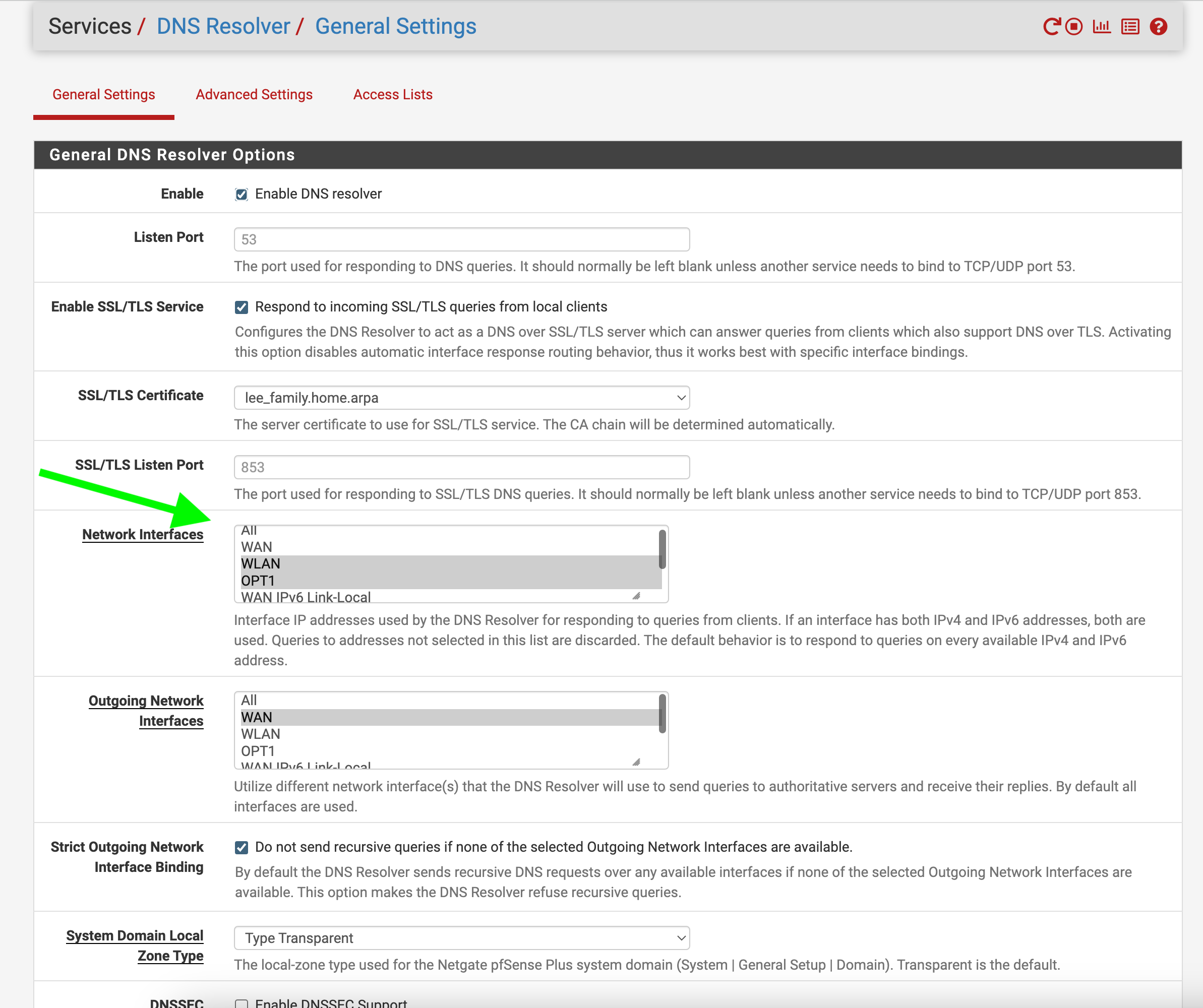
Task: Open the help icon
Action: point(1158,26)
